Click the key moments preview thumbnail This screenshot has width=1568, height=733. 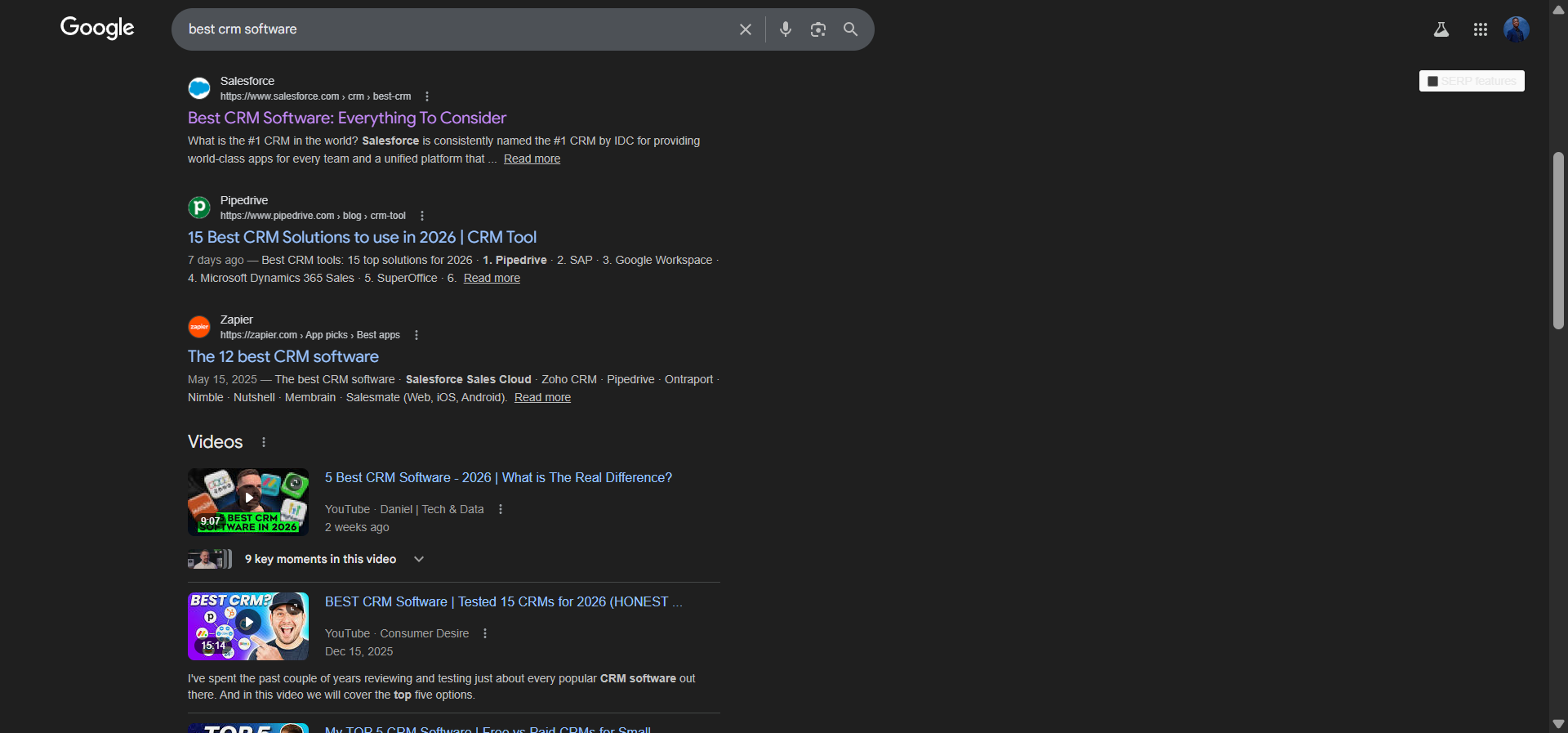(210, 559)
